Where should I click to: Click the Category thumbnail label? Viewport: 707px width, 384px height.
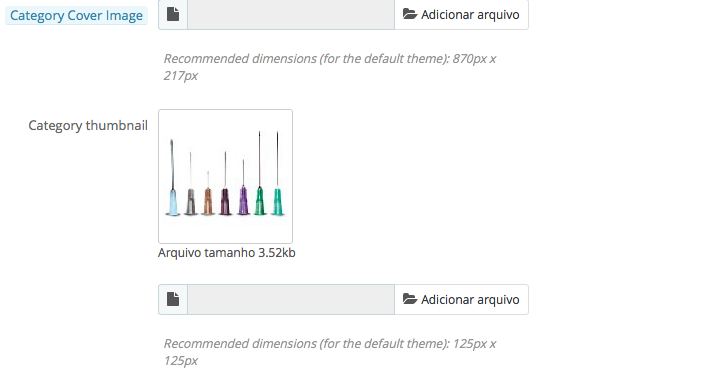click(x=88, y=125)
